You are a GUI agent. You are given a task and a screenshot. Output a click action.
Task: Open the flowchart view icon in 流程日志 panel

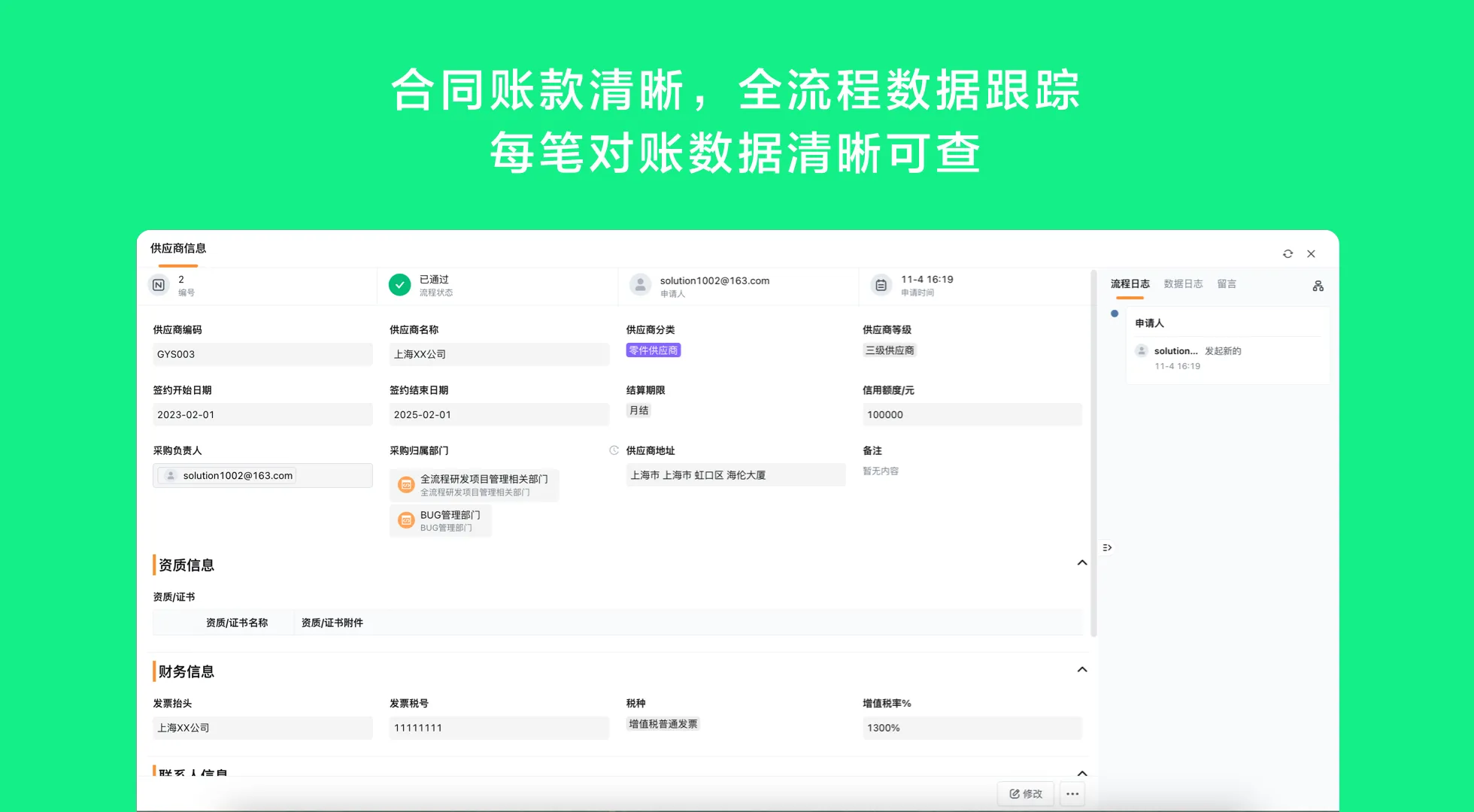click(x=1318, y=285)
